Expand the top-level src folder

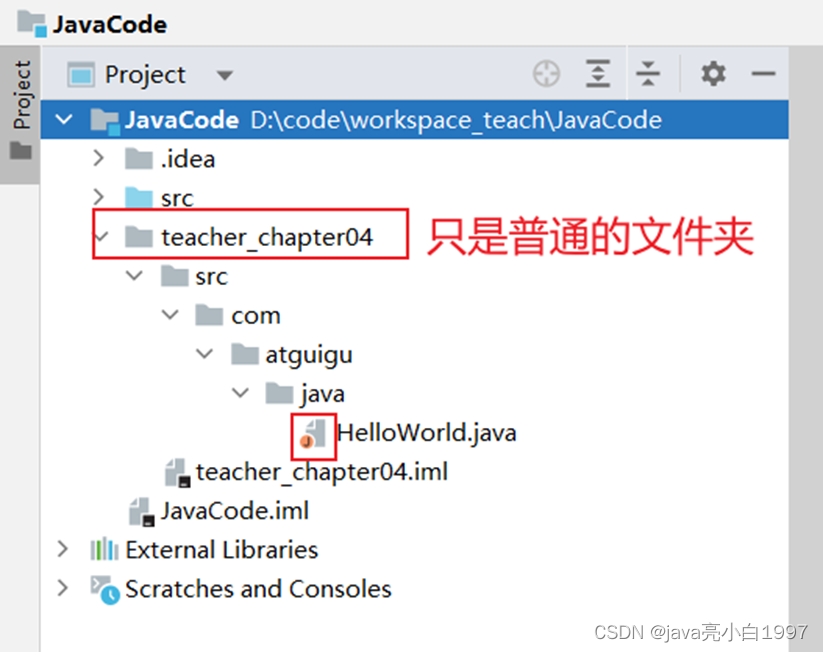[98, 197]
